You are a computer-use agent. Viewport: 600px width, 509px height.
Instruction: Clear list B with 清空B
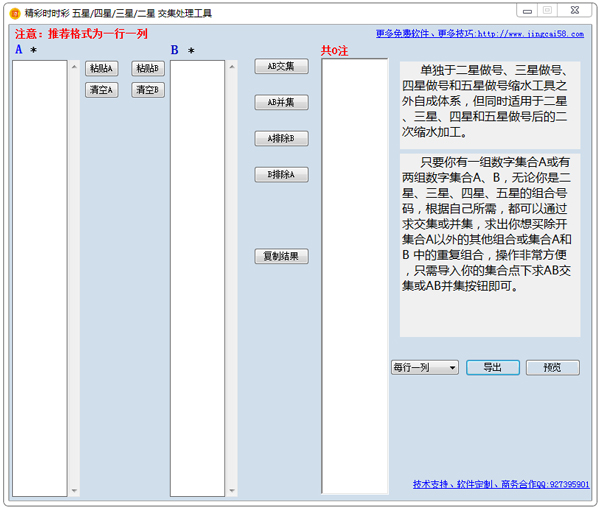[x=148, y=90]
